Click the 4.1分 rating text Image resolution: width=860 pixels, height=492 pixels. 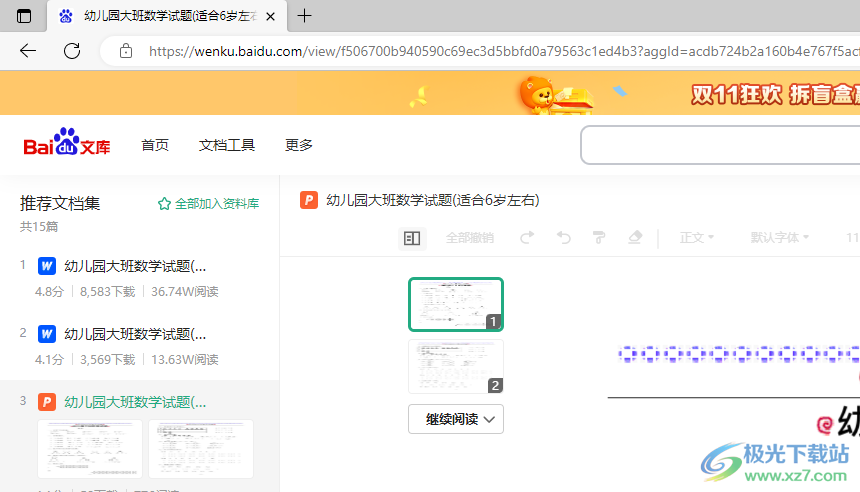click(x=49, y=359)
